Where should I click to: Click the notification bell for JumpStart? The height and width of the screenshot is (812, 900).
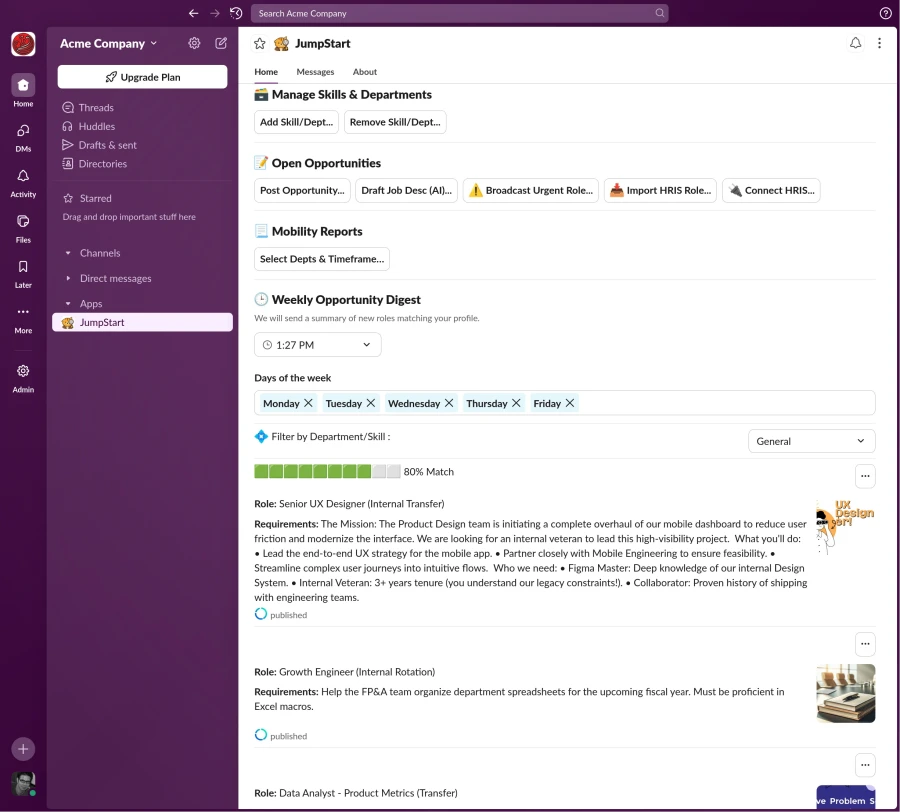pyautogui.click(x=855, y=43)
